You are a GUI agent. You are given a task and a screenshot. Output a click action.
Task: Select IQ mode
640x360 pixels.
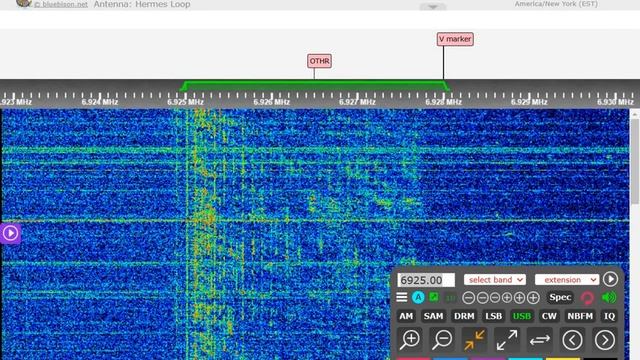pyautogui.click(x=609, y=316)
